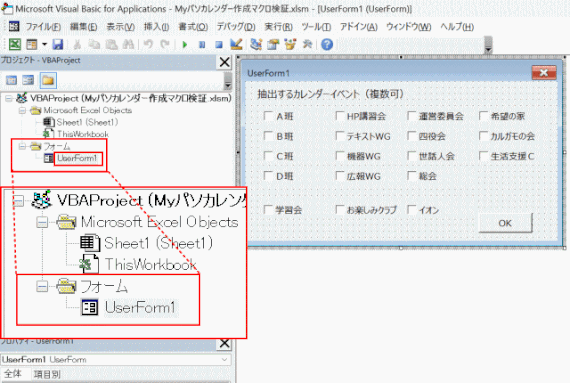This screenshot has height=383, width=570.
Task: Collapse the フォーム folder node
Action: point(23,146)
